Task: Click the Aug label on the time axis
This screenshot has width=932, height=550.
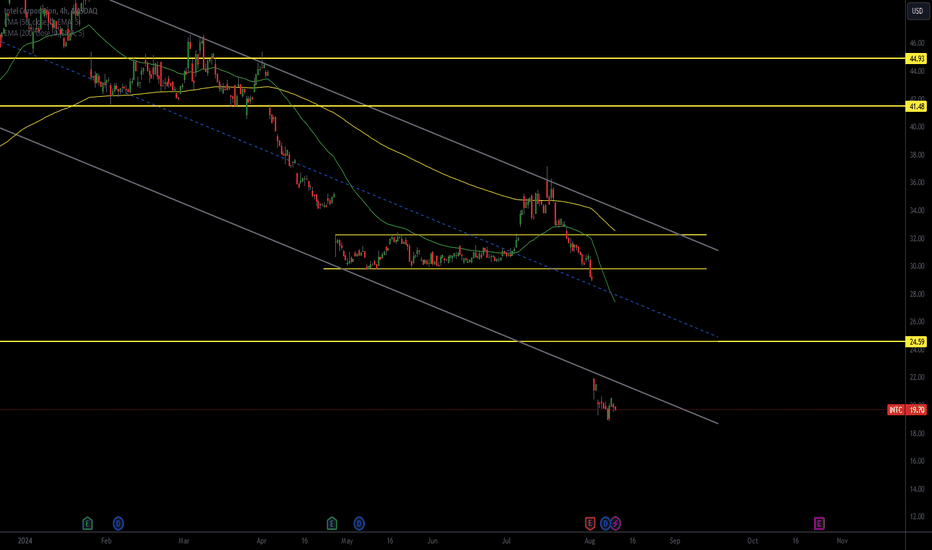Action: 590,541
